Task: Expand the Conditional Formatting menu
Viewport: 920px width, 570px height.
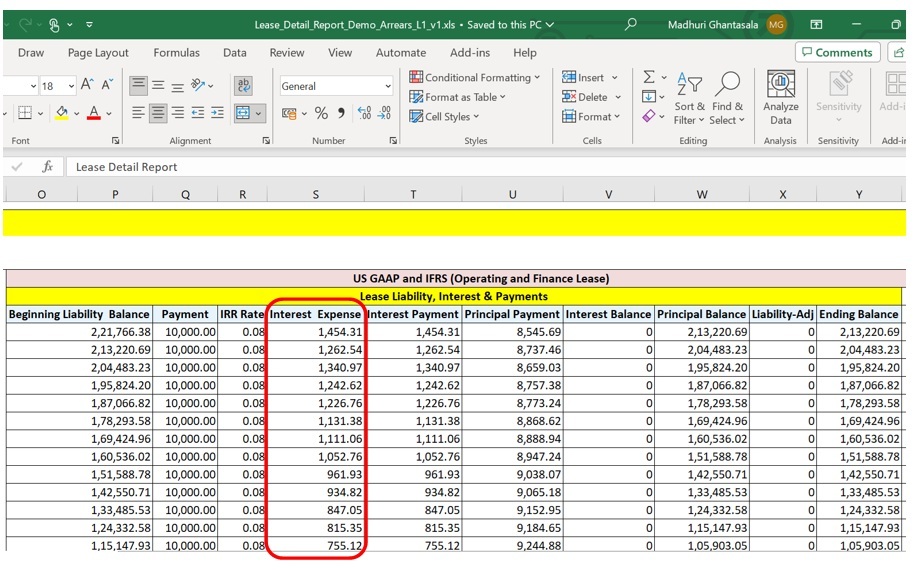Action: 475,78
